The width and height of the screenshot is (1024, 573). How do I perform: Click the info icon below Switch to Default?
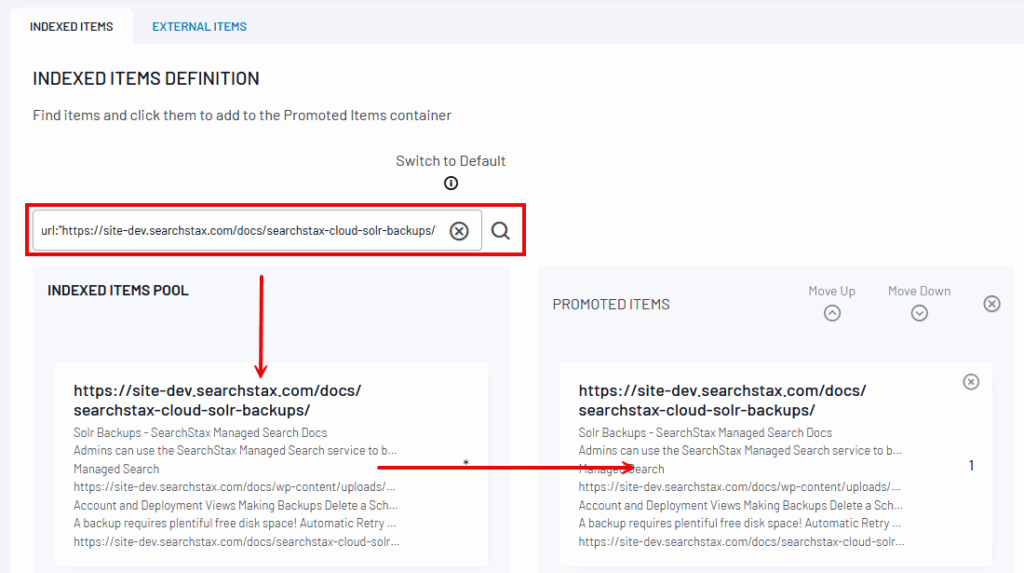tap(451, 183)
